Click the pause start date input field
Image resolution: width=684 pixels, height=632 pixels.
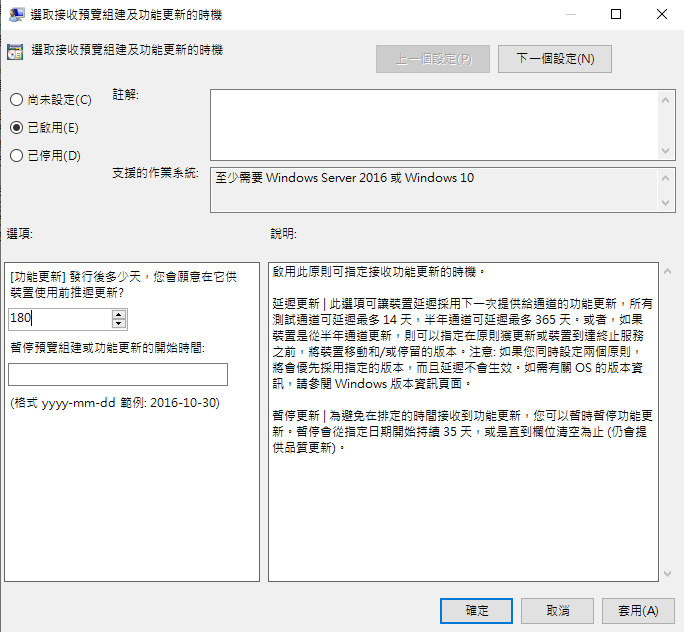[117, 375]
